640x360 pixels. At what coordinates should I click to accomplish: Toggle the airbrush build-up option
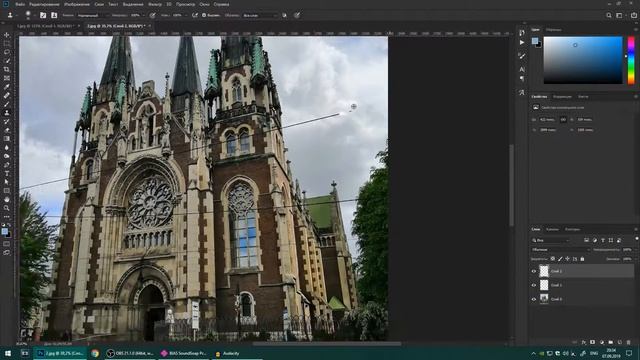click(195, 15)
